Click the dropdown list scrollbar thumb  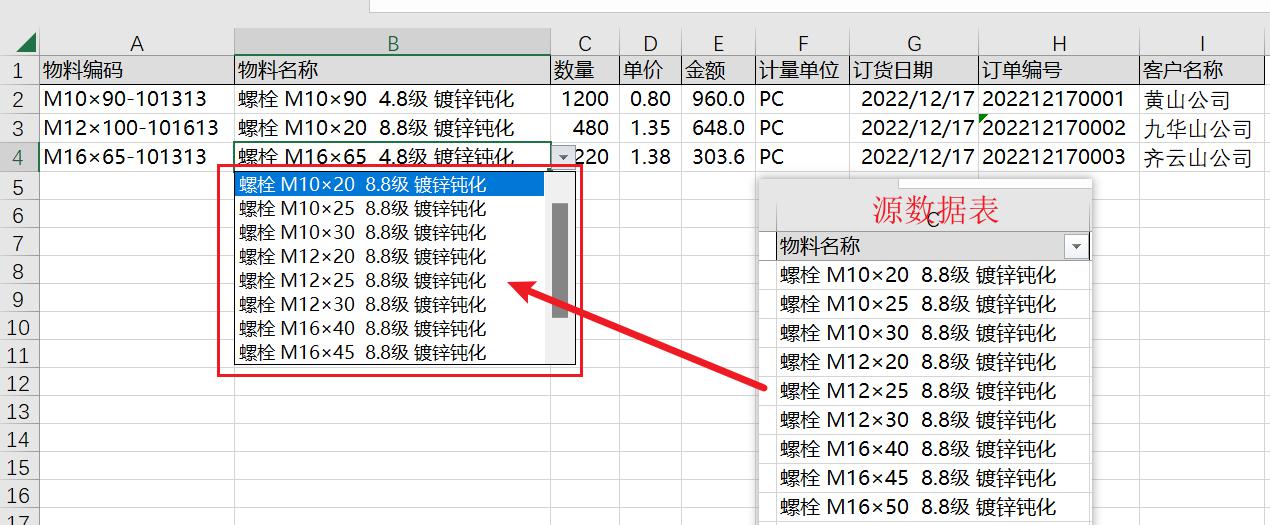(x=560, y=260)
